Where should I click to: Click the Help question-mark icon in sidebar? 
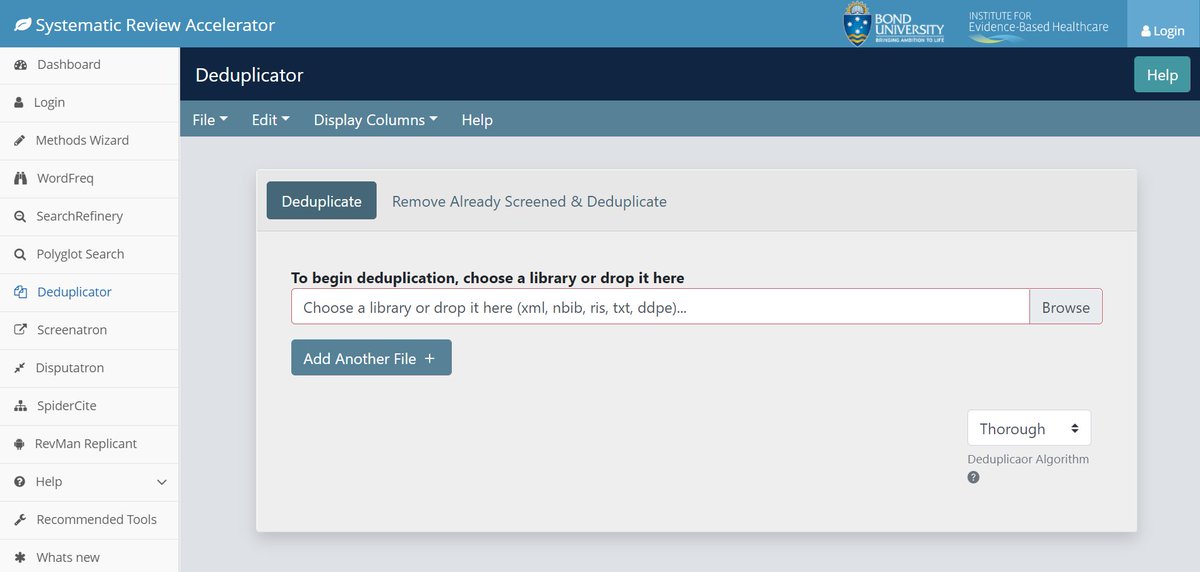click(x=19, y=482)
